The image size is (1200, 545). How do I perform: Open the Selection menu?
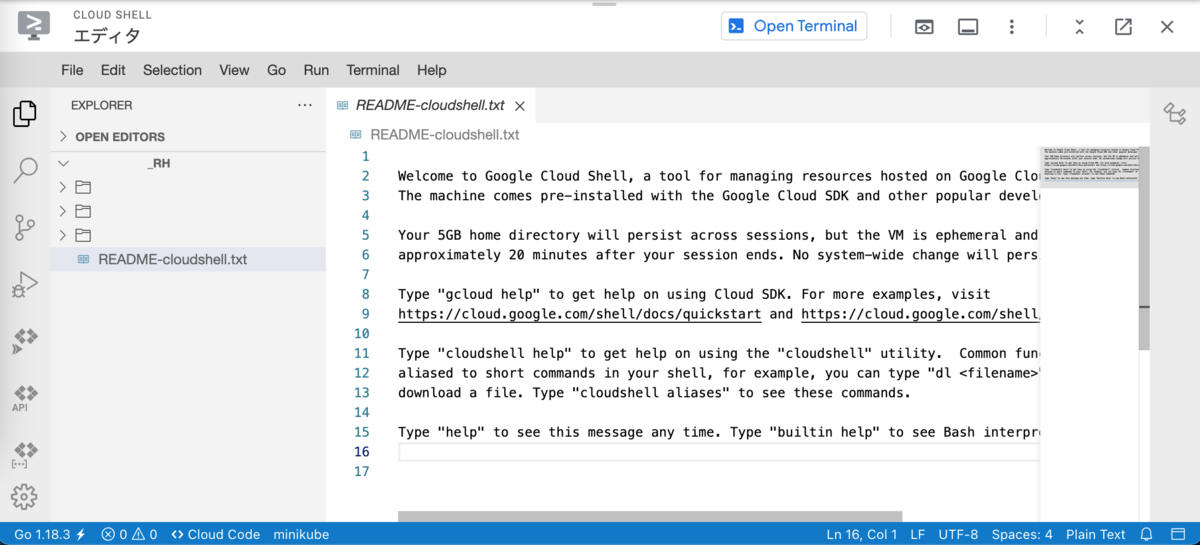172,70
